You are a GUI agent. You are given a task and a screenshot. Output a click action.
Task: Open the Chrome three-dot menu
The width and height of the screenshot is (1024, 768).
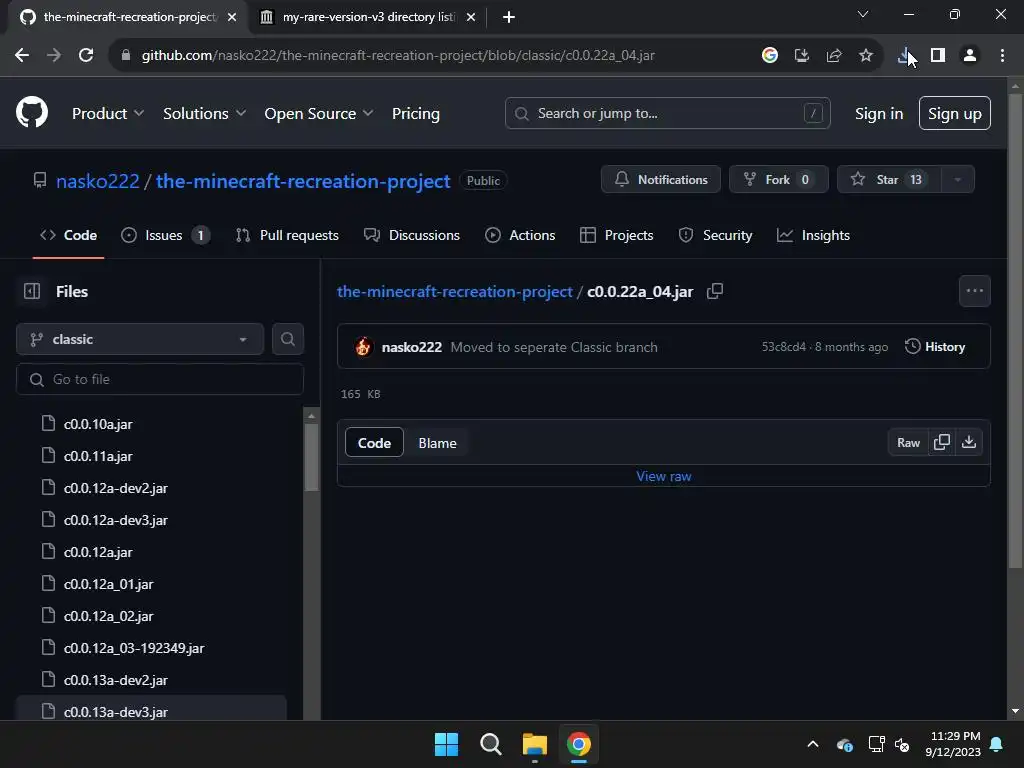coord(1002,56)
